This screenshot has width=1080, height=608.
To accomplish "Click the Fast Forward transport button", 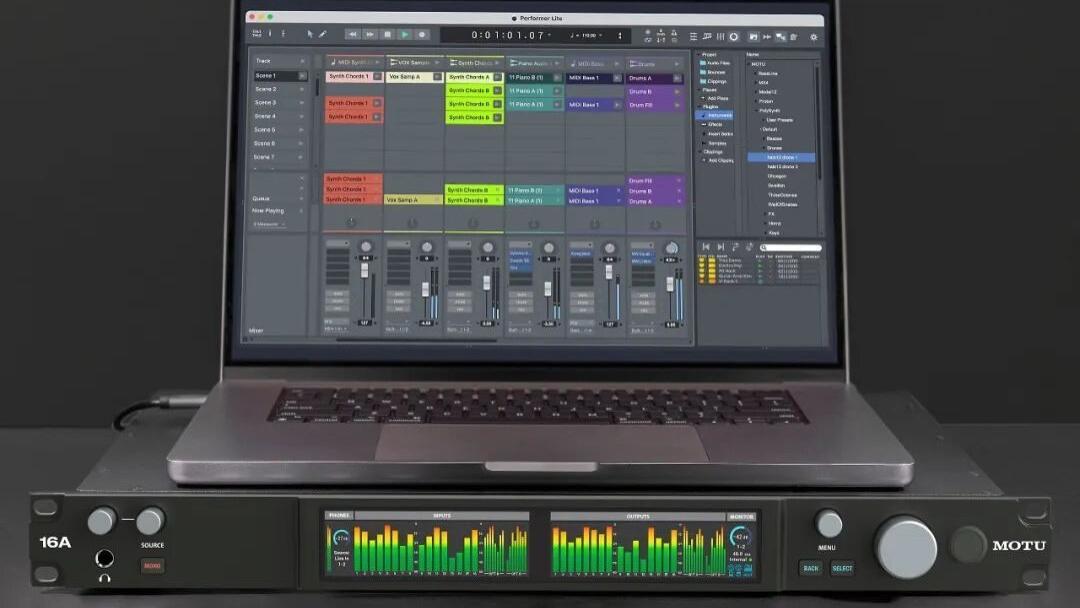I will [x=370, y=34].
